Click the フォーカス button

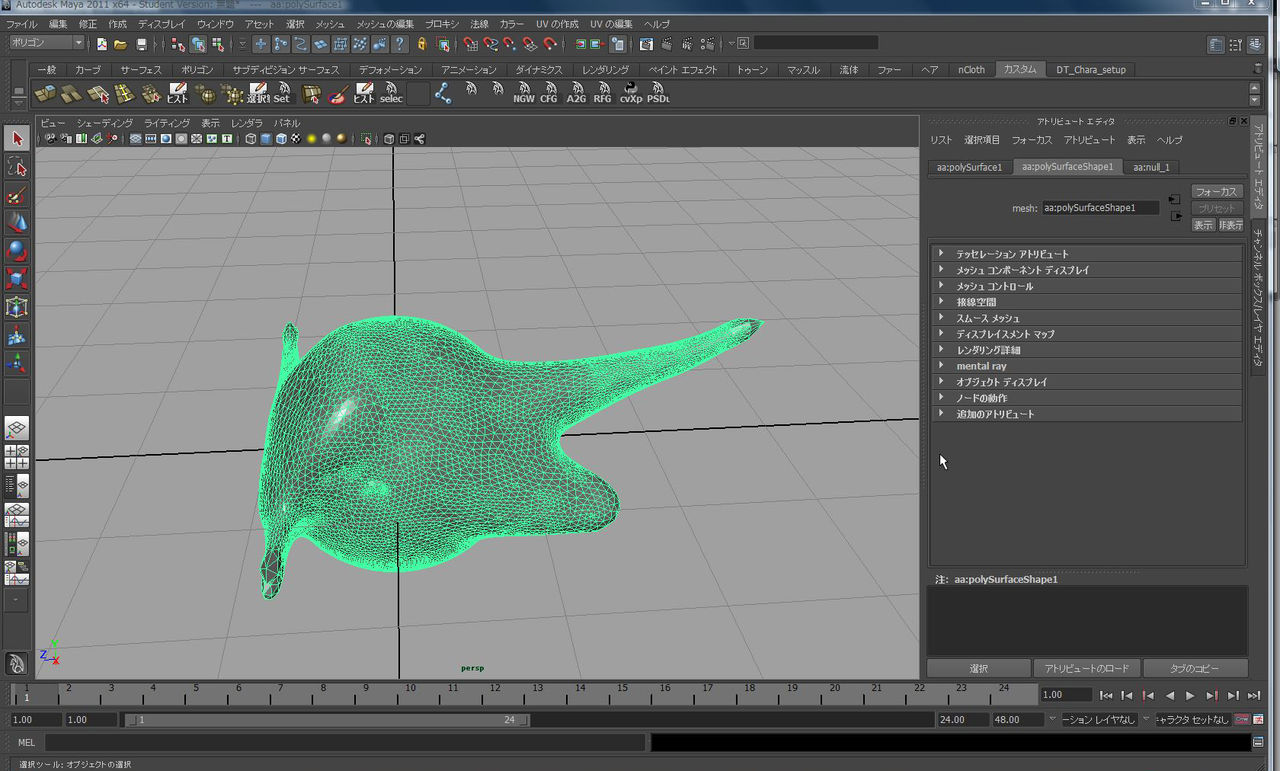[x=1216, y=192]
